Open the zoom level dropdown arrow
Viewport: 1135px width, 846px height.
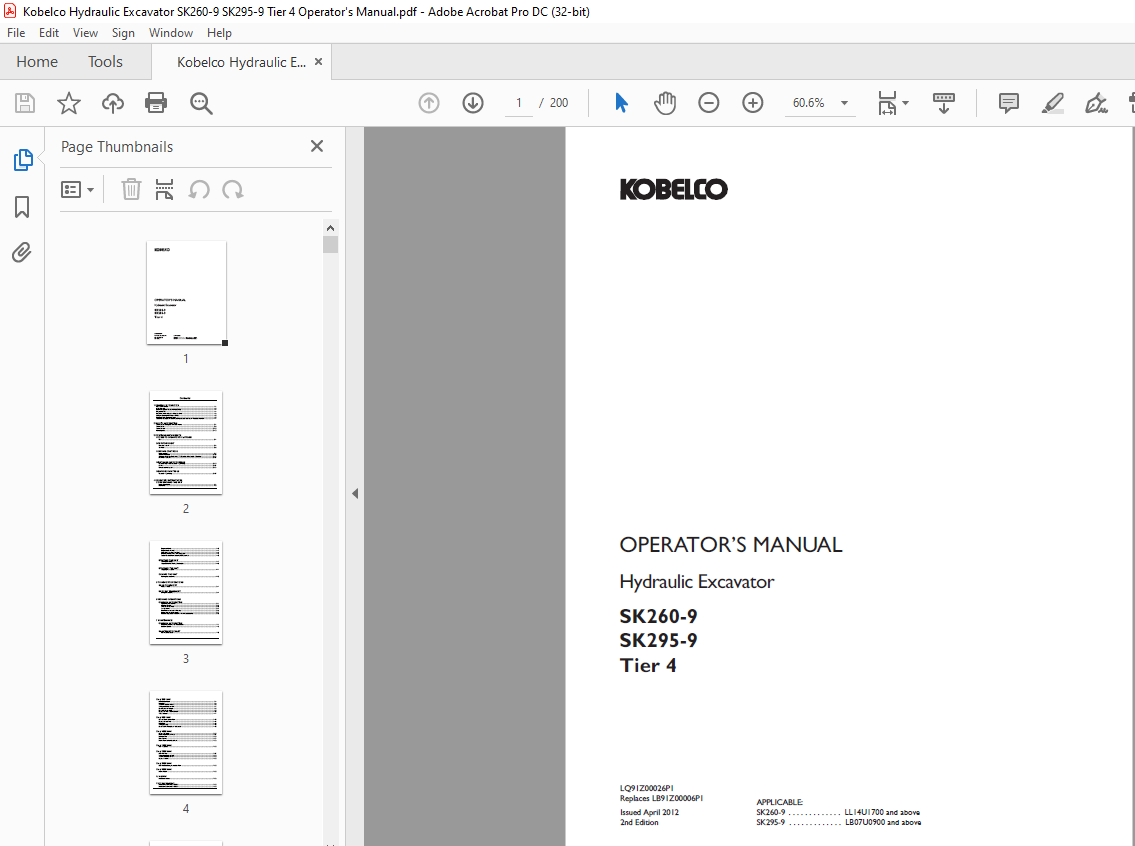[844, 103]
